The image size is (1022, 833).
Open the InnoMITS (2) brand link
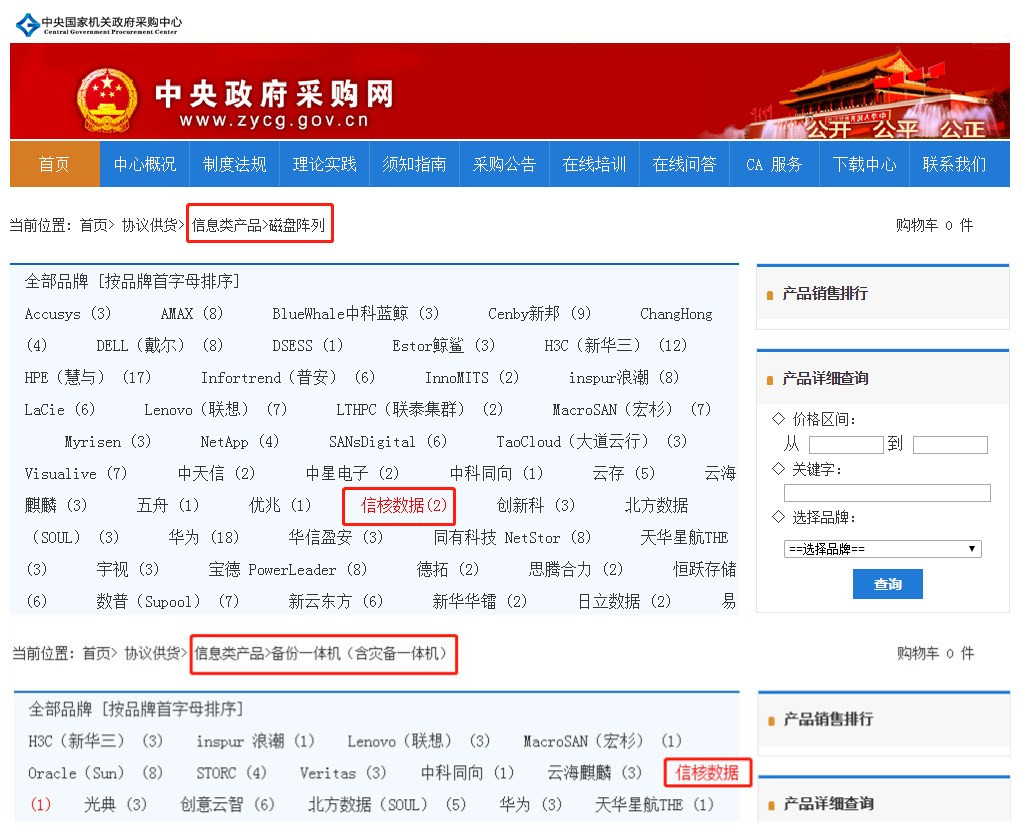(472, 377)
